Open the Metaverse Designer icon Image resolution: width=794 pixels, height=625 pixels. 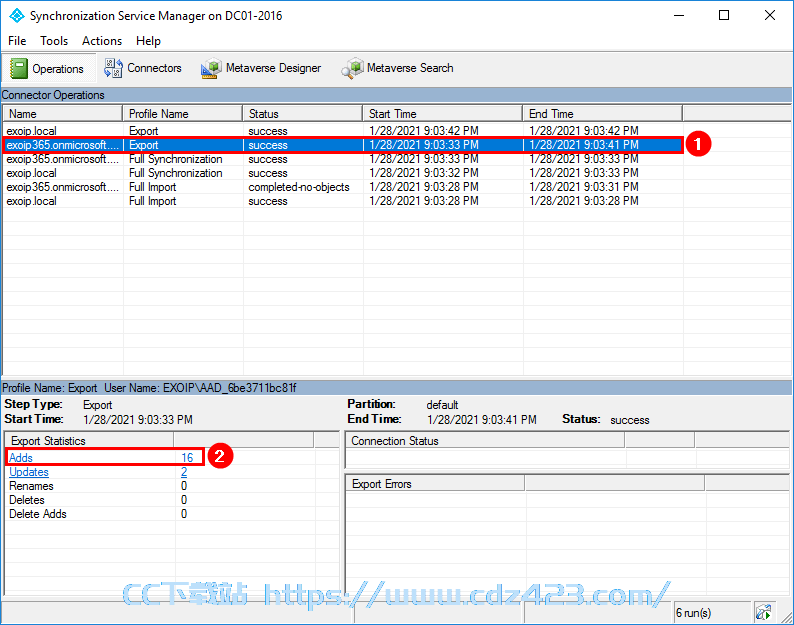pyautogui.click(x=211, y=68)
